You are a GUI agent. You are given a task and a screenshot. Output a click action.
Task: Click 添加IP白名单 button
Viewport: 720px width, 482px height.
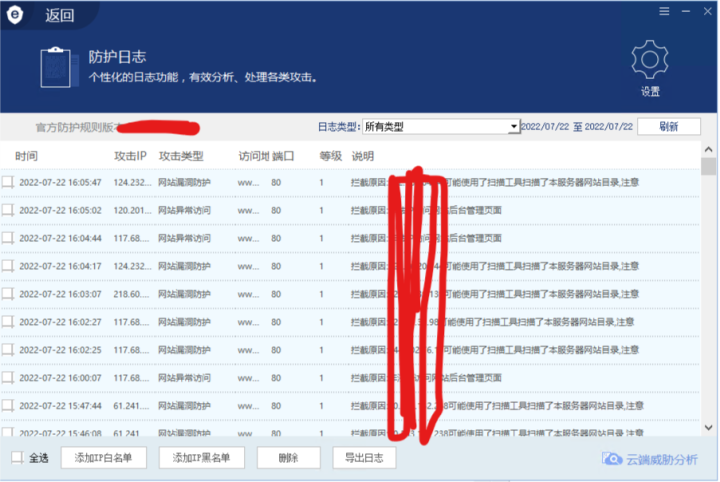tap(103, 458)
